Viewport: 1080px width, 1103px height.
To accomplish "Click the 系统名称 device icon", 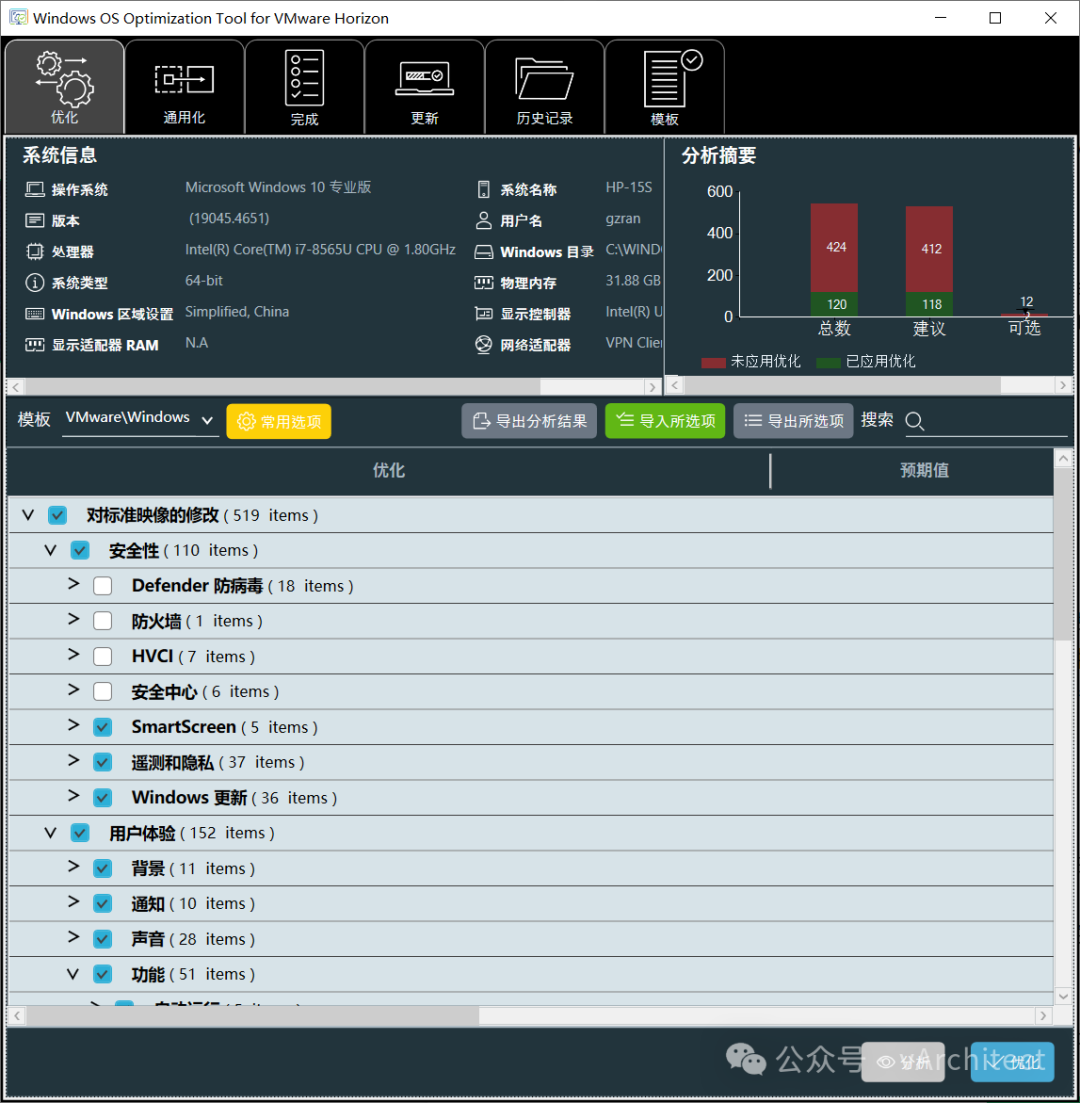I will [x=483, y=189].
